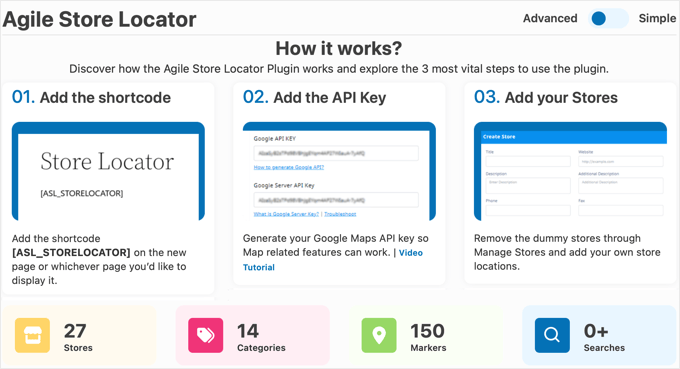Viewport: 680px width, 369px height.
Task: Click the Google API Key preview image
Action: point(339,171)
